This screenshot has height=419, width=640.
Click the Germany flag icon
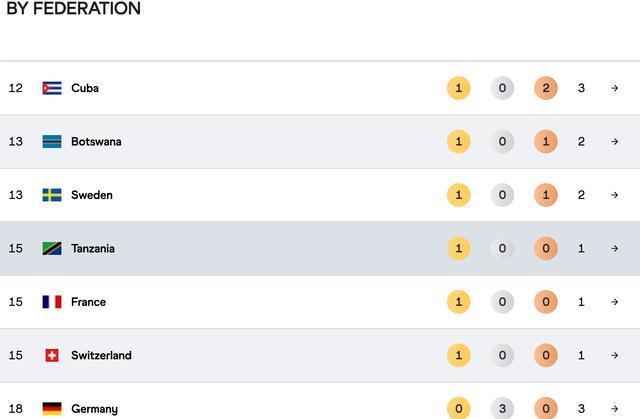[52, 408]
